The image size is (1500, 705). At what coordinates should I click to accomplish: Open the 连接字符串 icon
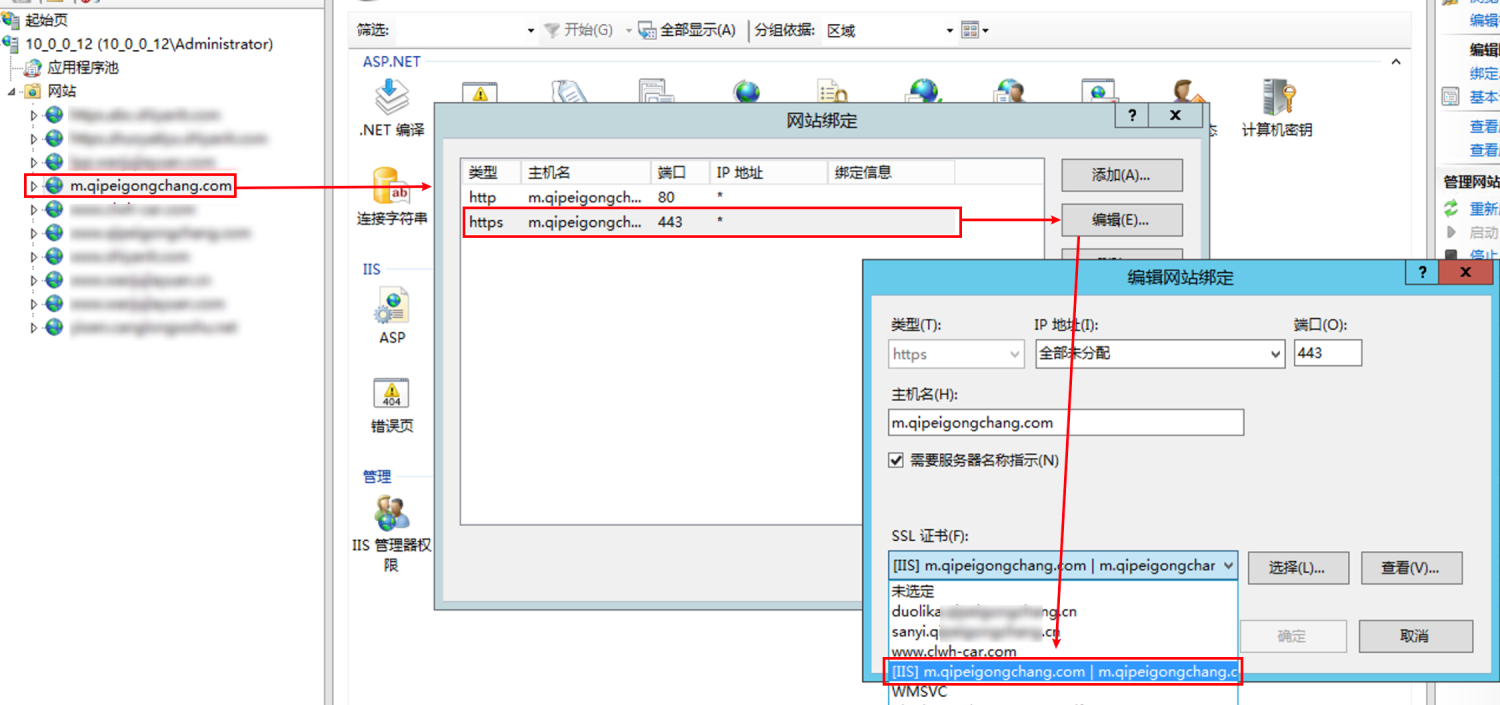click(391, 187)
